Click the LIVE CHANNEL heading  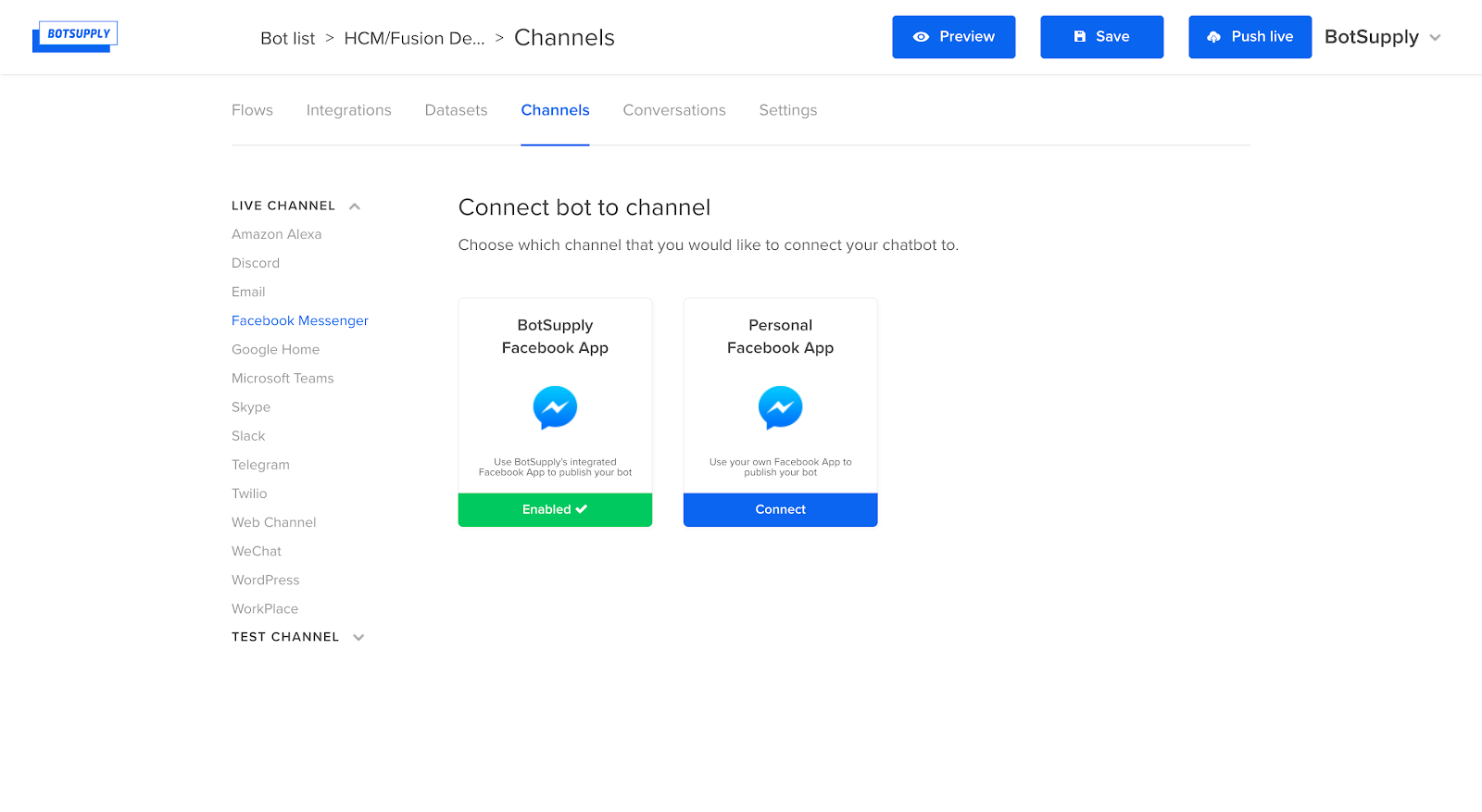tap(283, 206)
